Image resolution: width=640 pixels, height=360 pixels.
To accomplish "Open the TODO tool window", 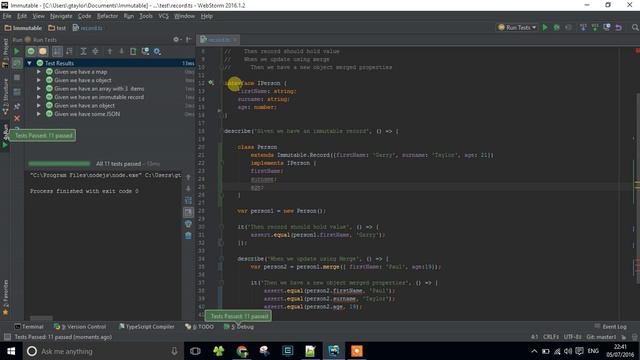I will 199,327.
